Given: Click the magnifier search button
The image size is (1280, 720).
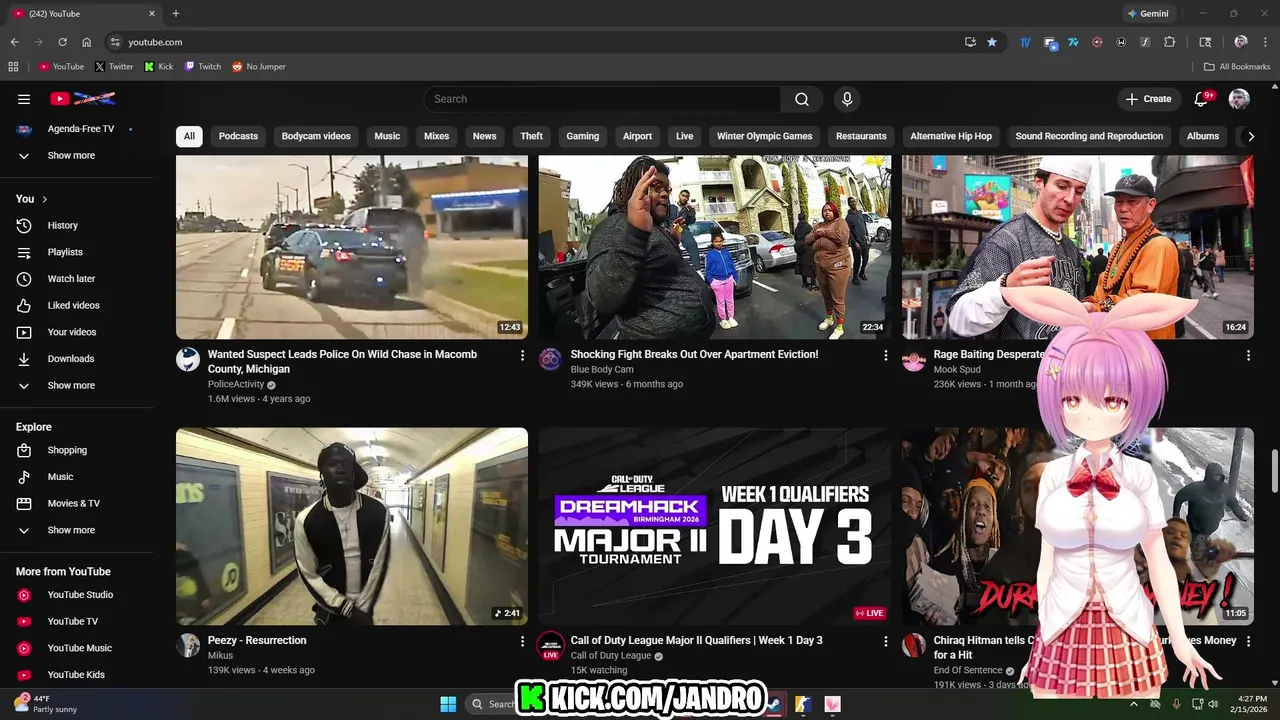Looking at the screenshot, I should [802, 99].
